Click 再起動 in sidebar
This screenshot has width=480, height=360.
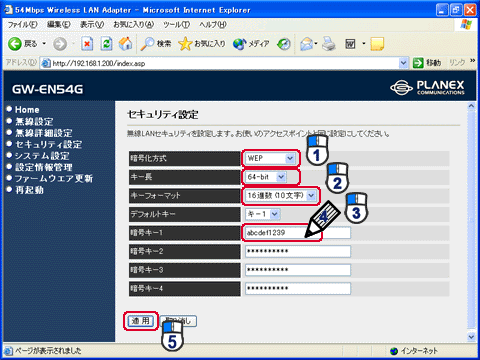pos(29,190)
